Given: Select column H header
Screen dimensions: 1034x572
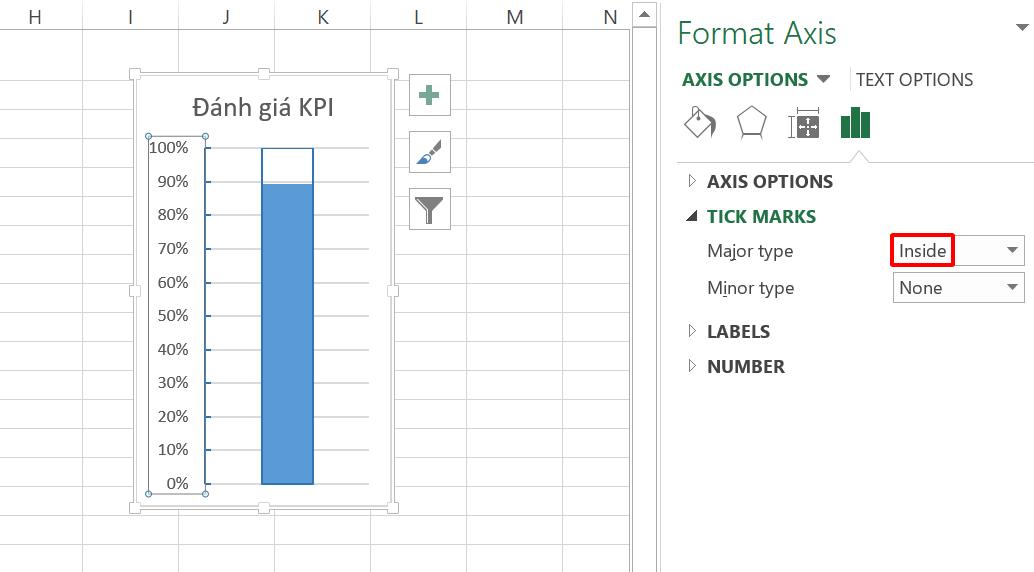Looking at the screenshot, I should pyautogui.click(x=35, y=16).
